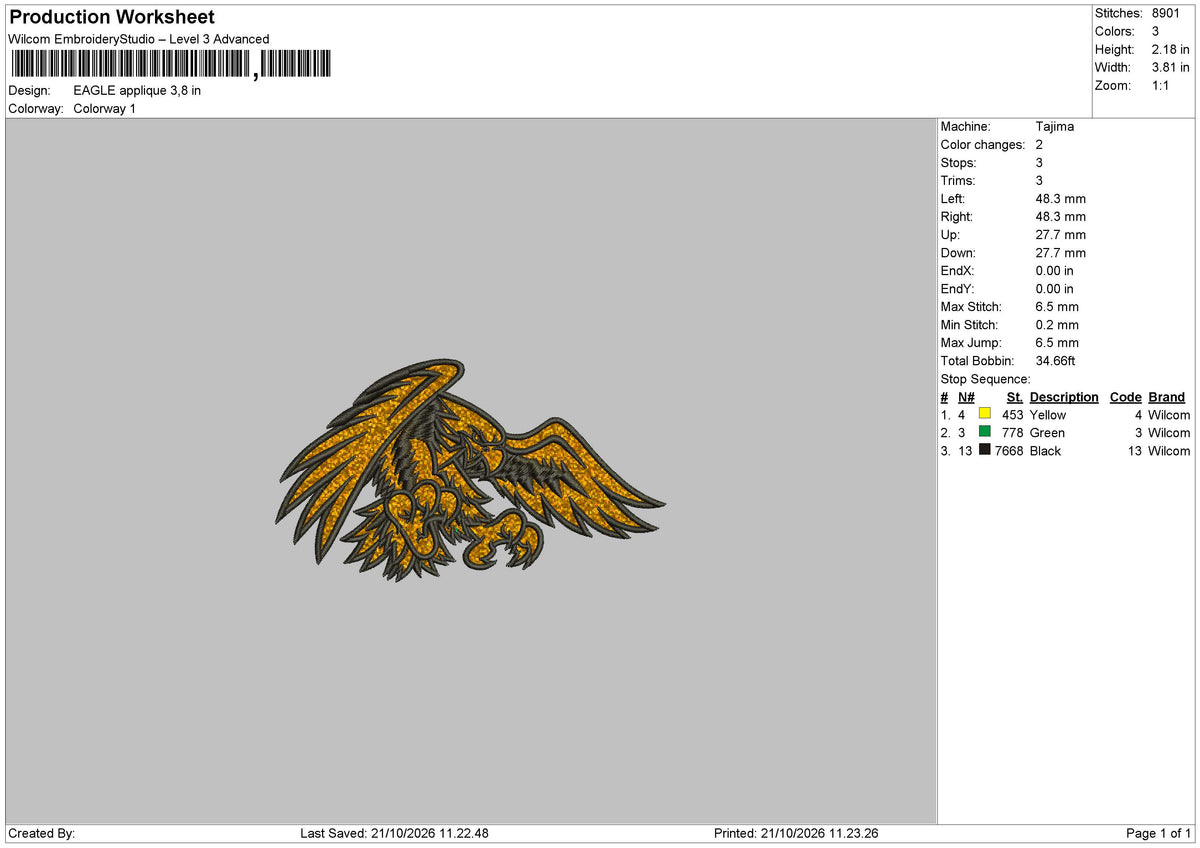The height and width of the screenshot is (848, 1200).
Task: Click the design name 'EAGLE applique 3,8 in'
Action: coord(137,90)
